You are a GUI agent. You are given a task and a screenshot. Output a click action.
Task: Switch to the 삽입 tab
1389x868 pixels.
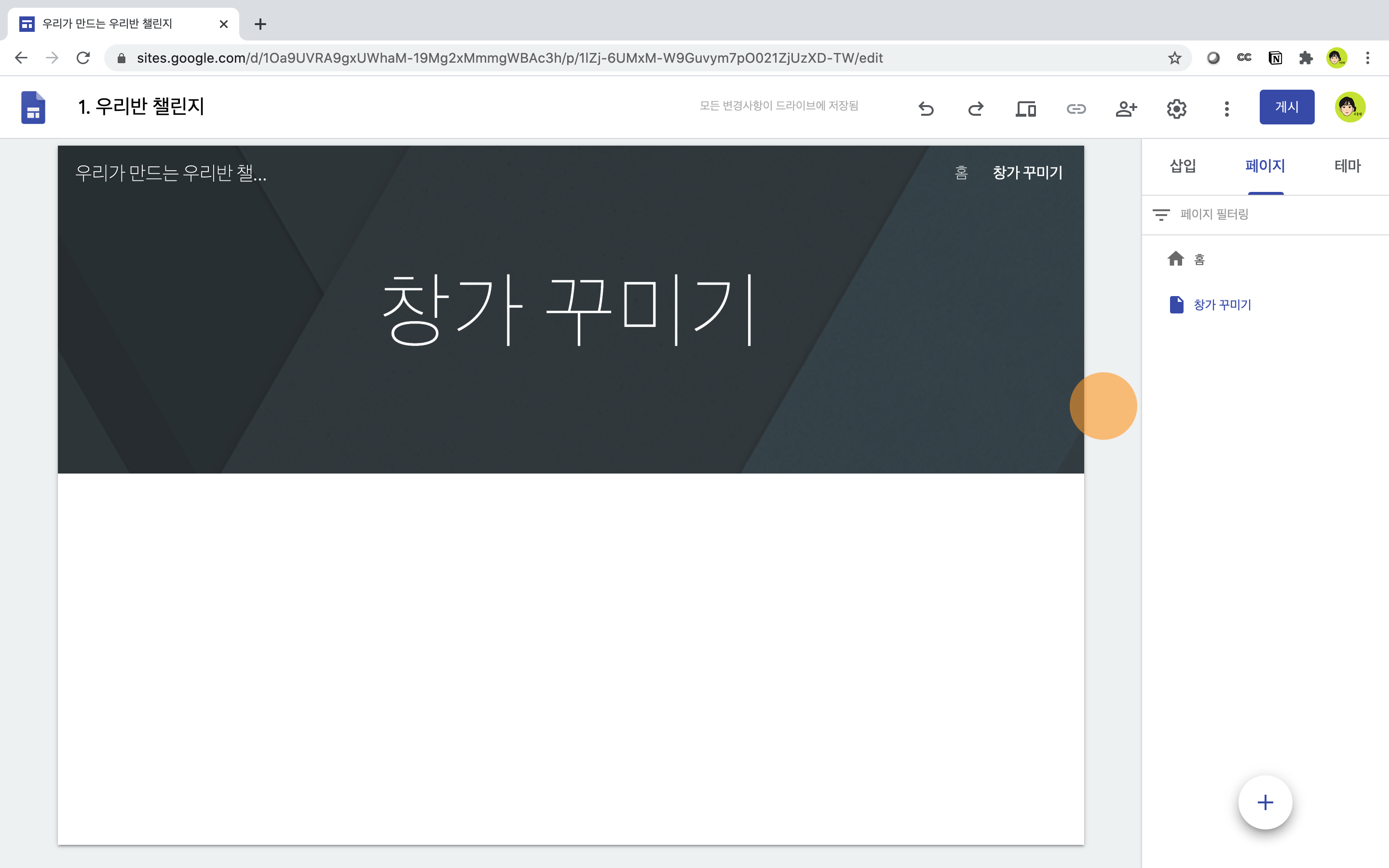click(x=1183, y=166)
